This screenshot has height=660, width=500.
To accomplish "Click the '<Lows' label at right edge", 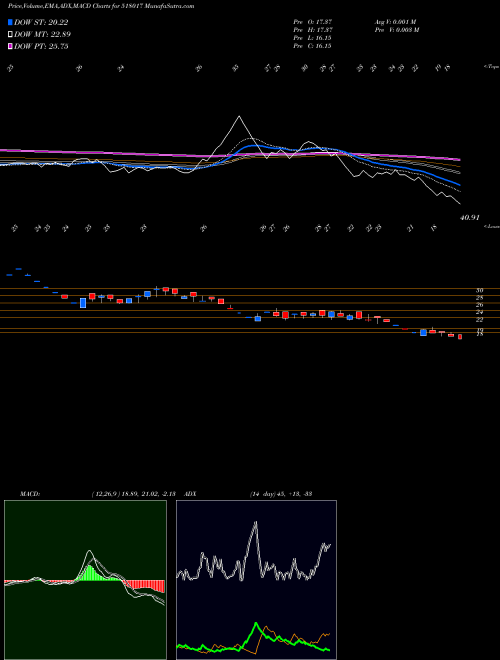I will click(x=492, y=226).
